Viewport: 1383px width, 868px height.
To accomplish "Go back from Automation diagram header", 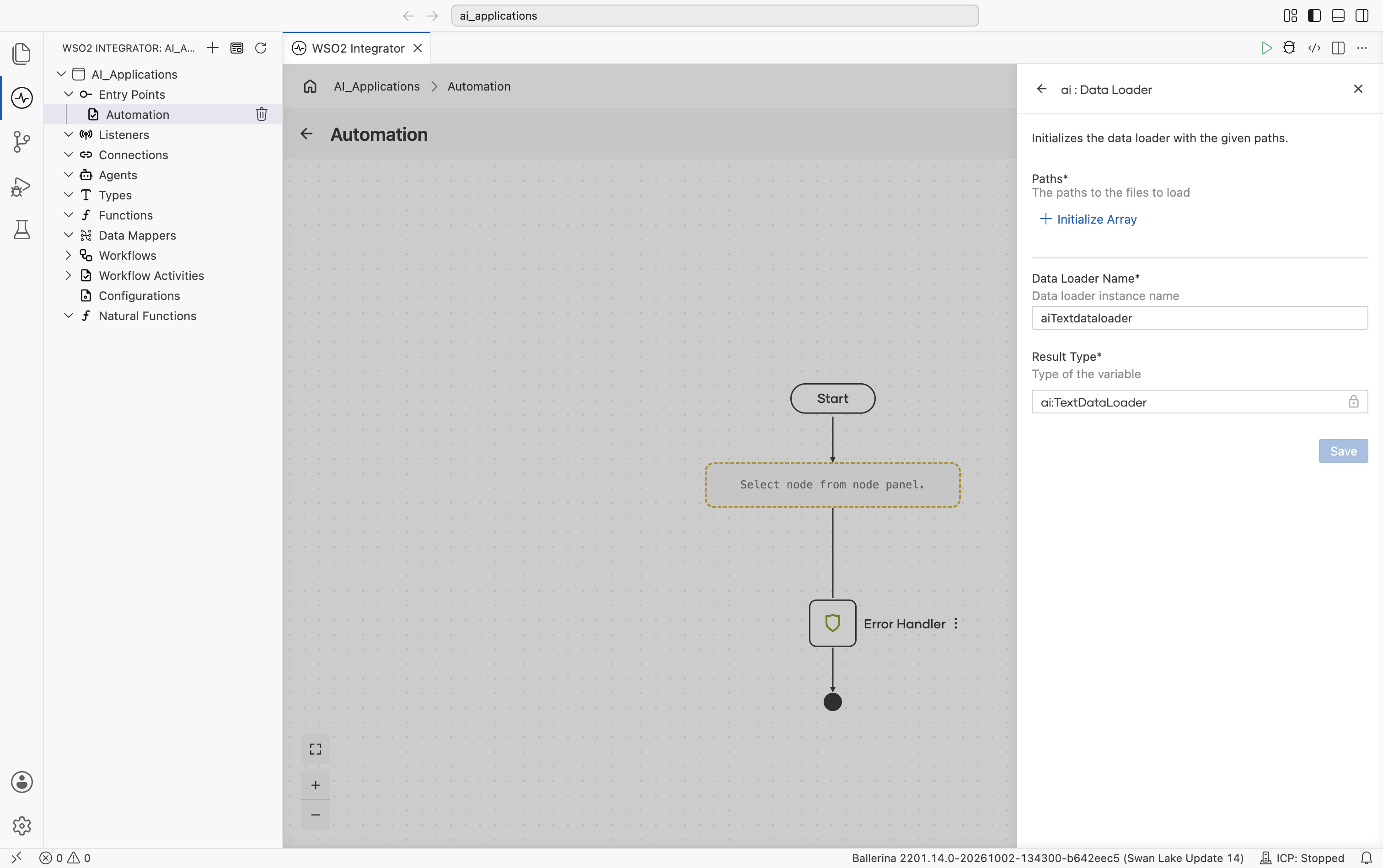I will pos(306,134).
